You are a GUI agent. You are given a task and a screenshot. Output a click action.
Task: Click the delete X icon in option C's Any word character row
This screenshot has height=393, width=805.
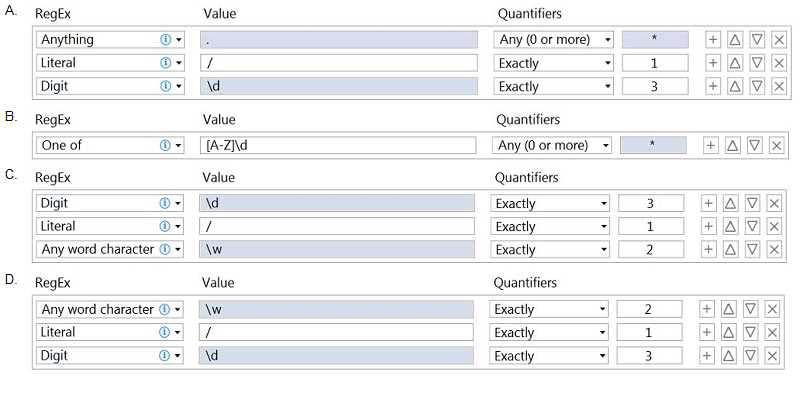[x=774, y=249]
